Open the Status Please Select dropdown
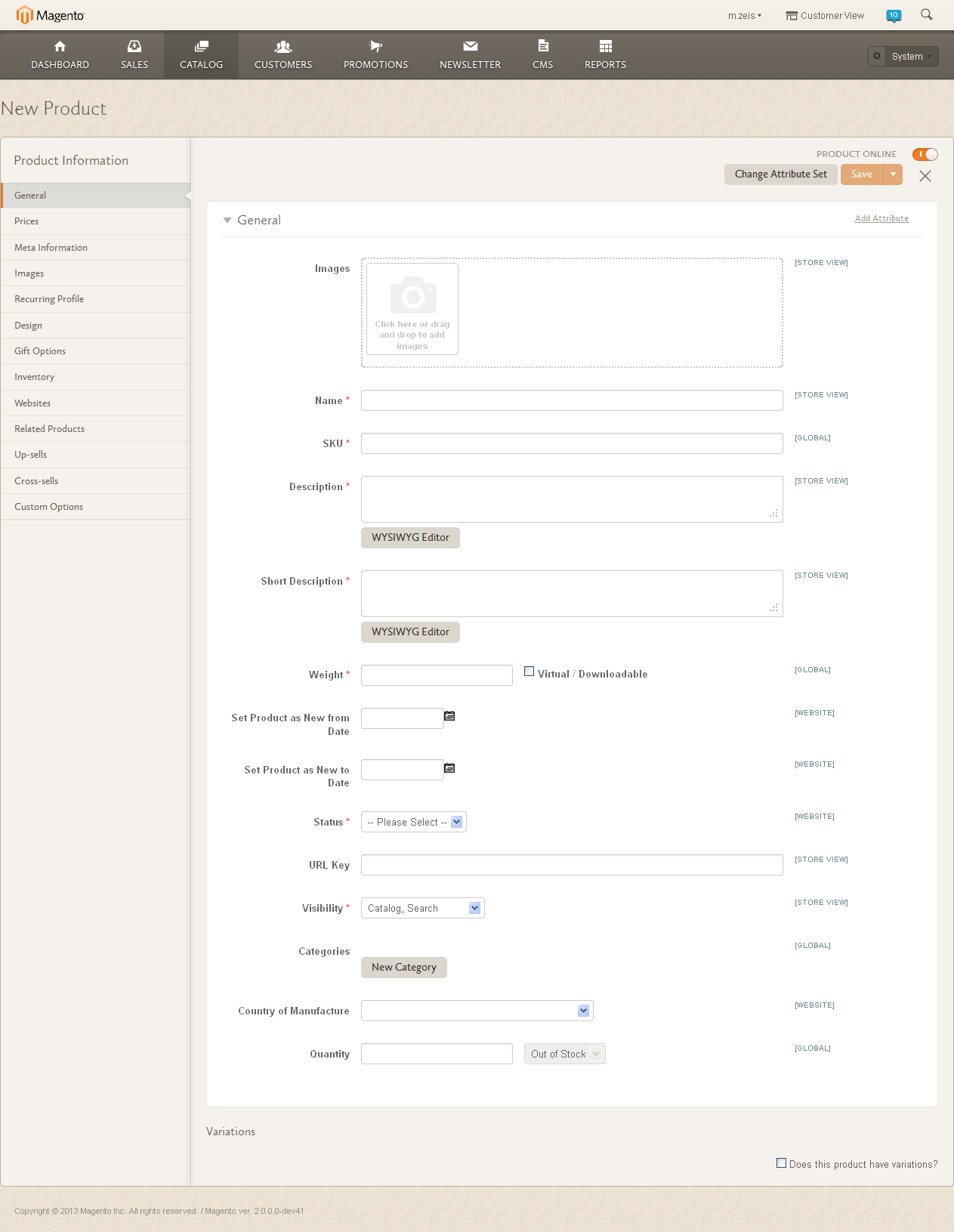This screenshot has width=954, height=1232. pos(414,822)
